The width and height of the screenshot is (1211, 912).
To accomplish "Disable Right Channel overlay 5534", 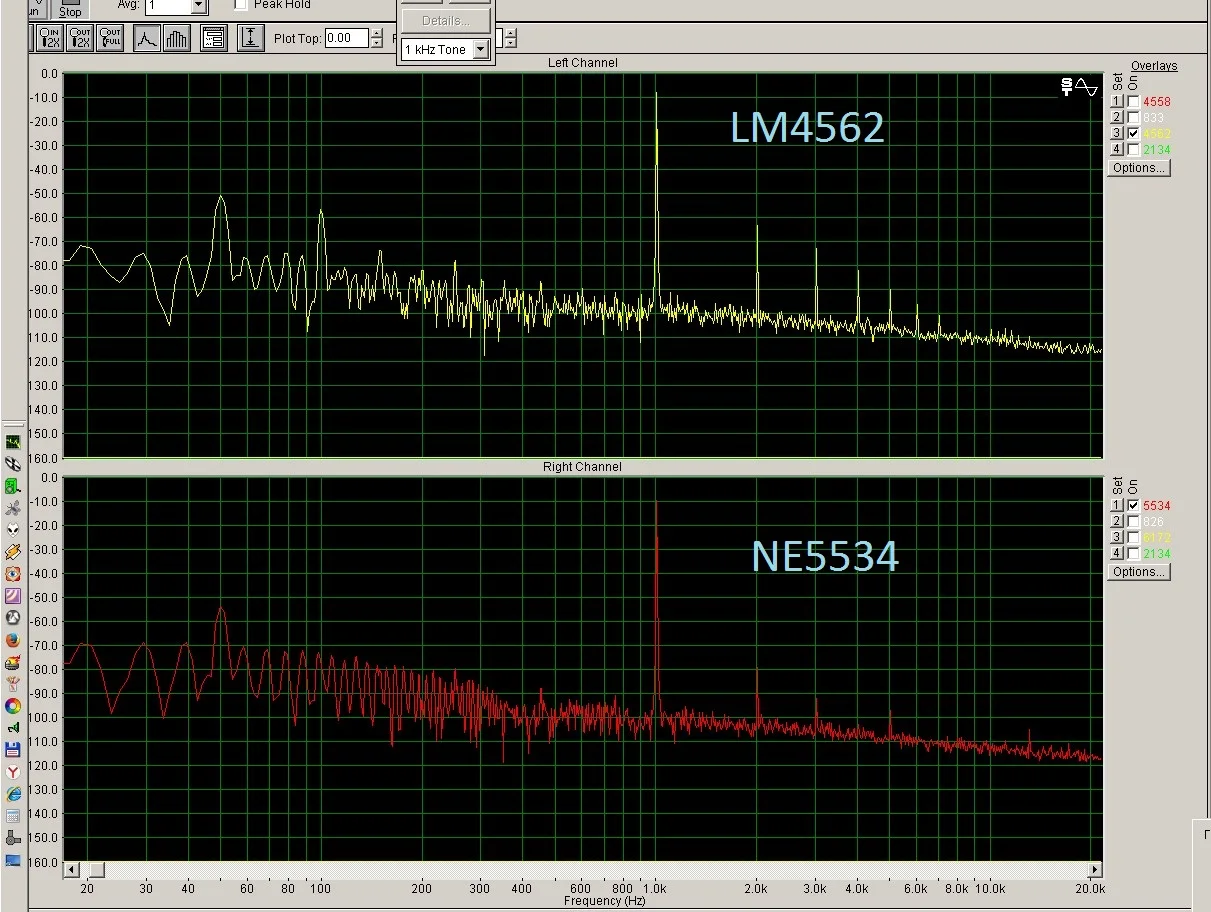I will (x=1133, y=506).
